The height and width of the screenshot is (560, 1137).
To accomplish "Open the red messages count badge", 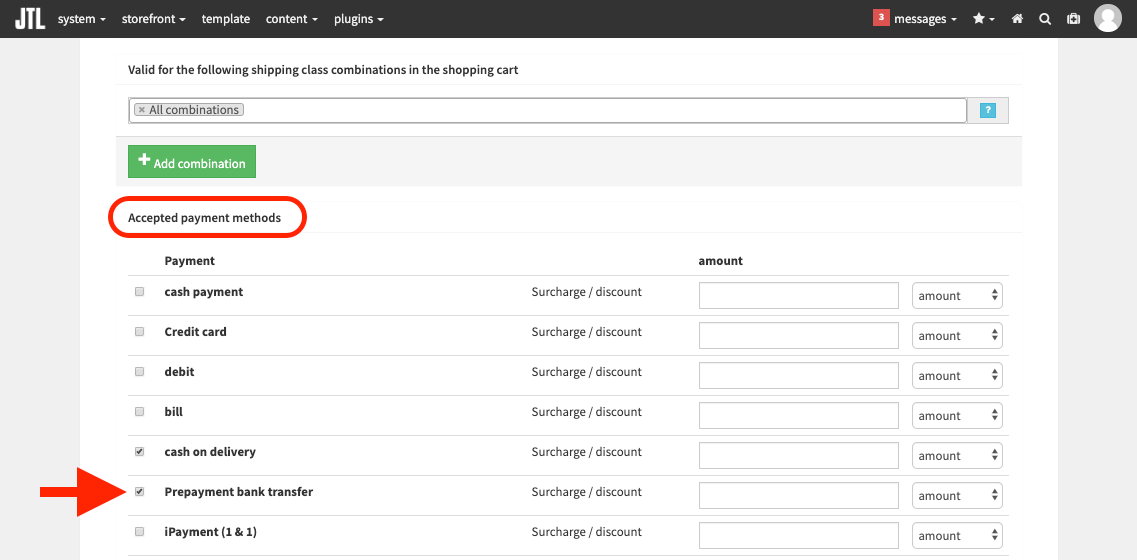I will (x=881, y=17).
